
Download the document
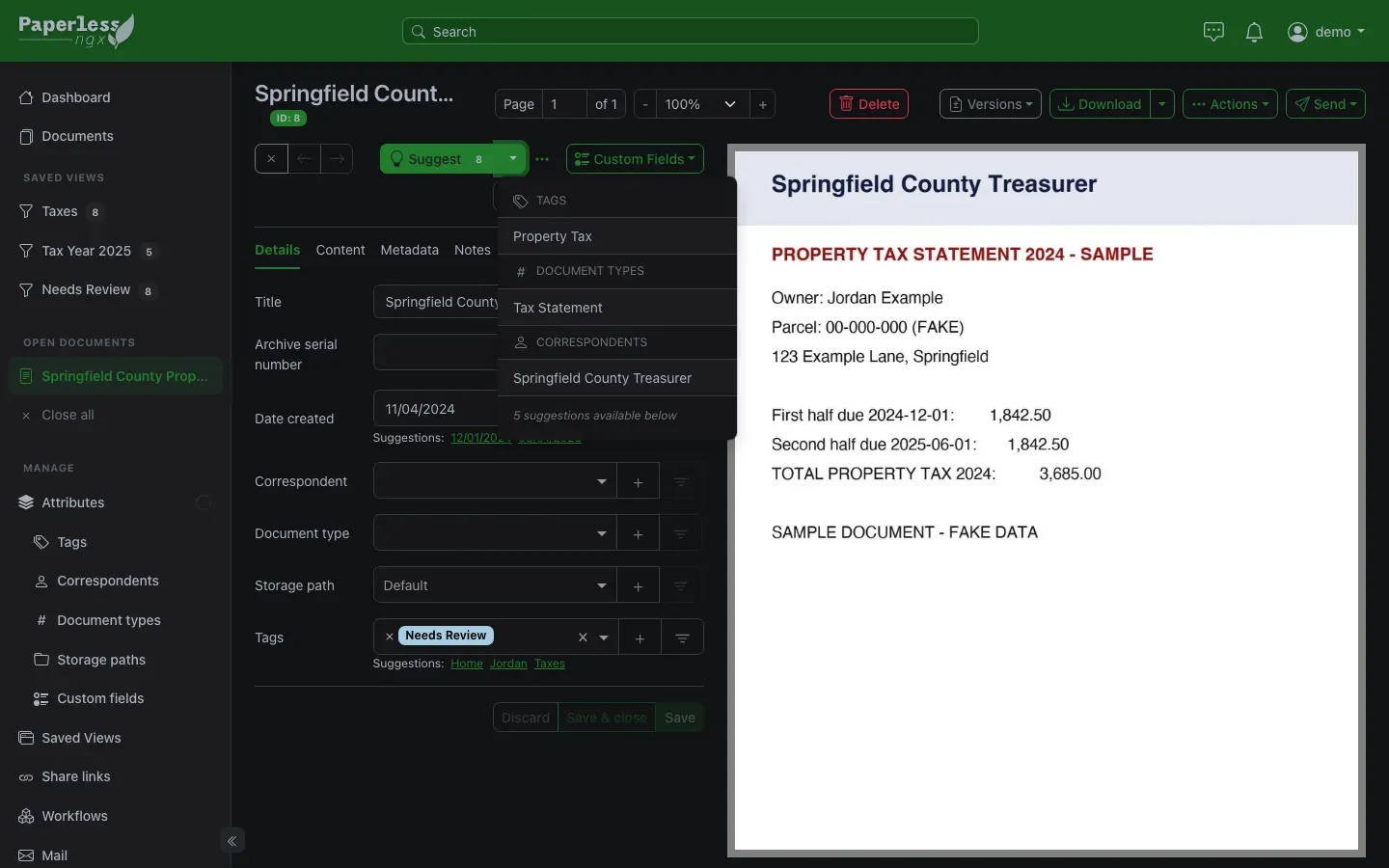[1100, 104]
